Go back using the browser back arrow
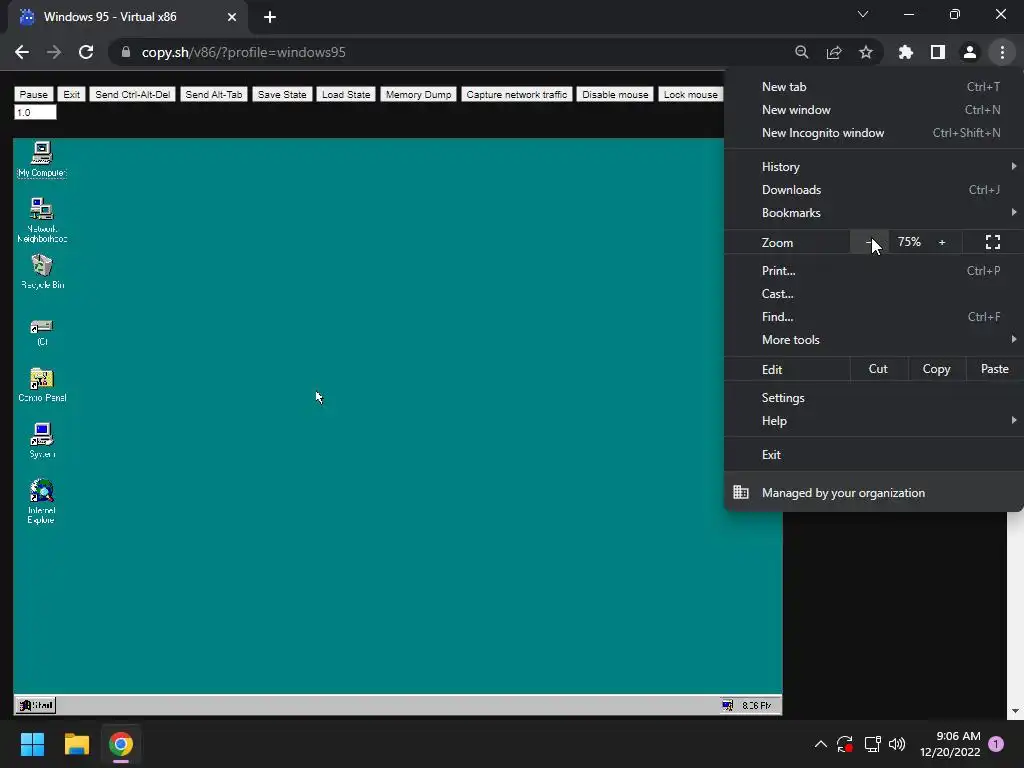 tap(22, 52)
